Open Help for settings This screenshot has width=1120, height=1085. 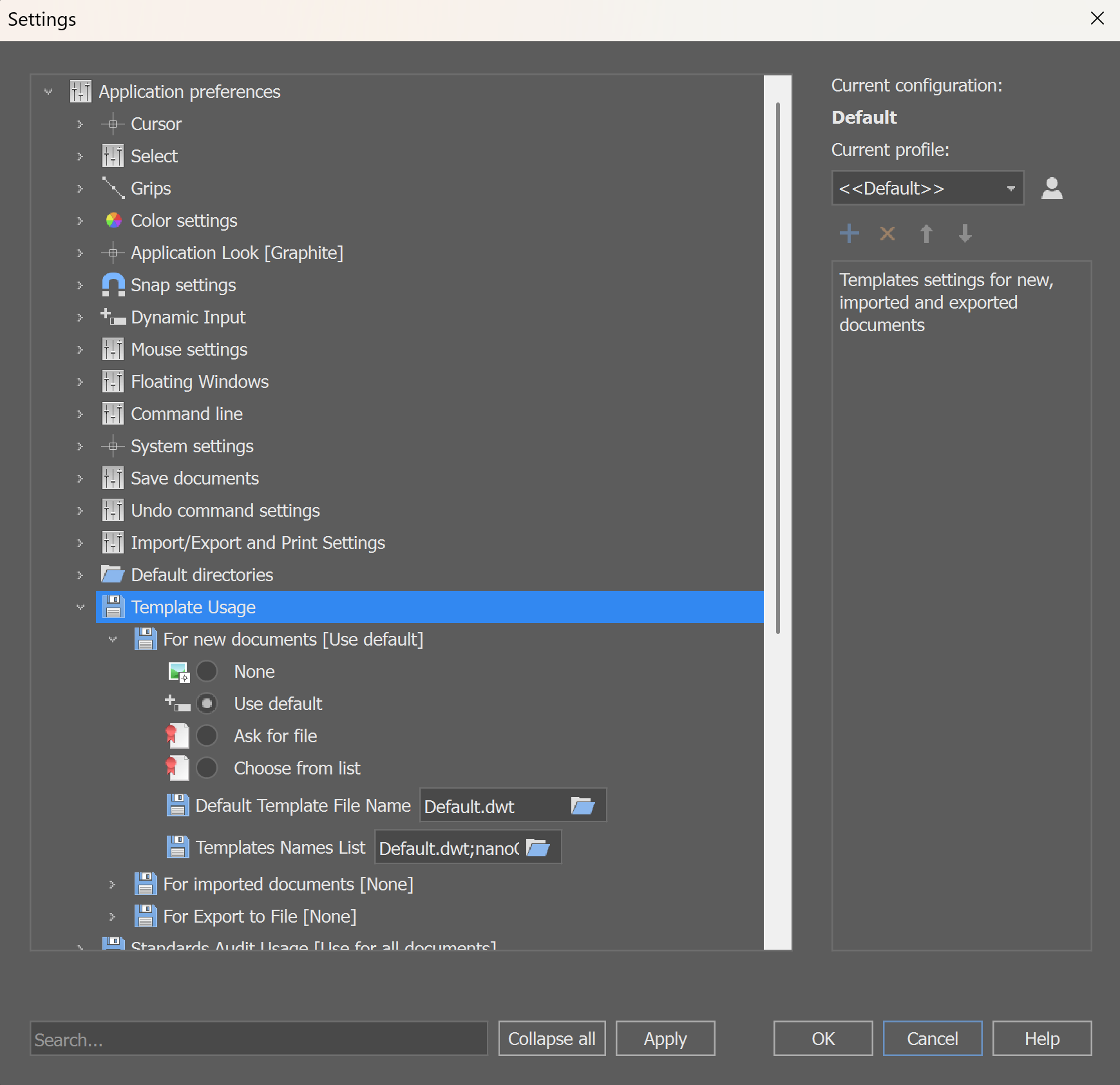pos(1042,1038)
